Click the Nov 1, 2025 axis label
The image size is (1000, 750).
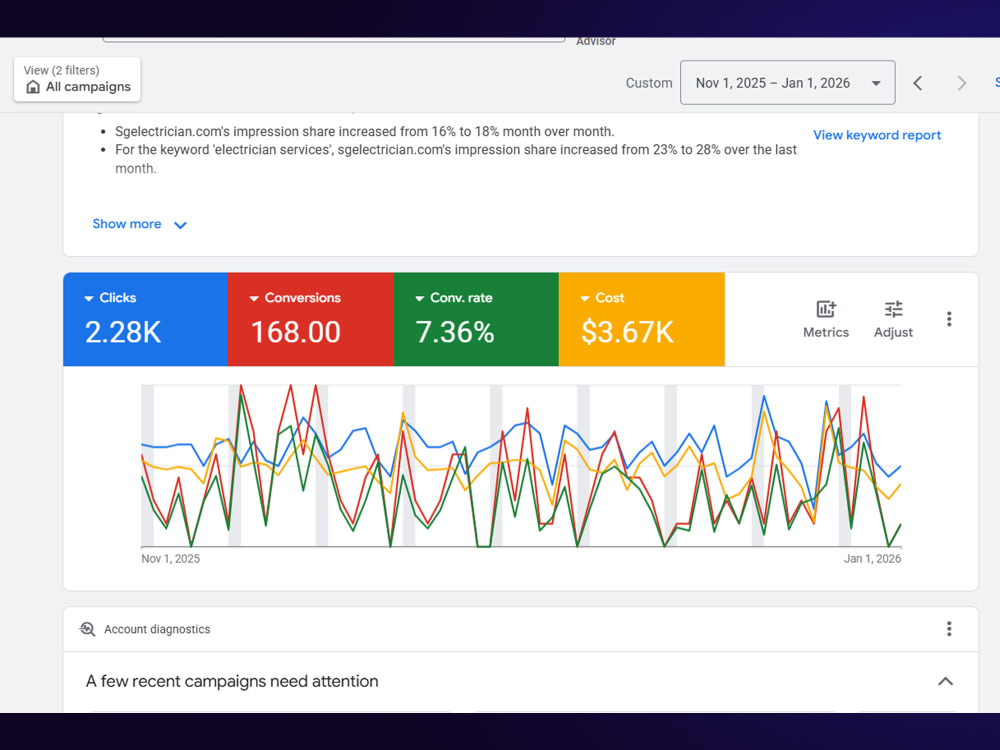pyautogui.click(x=170, y=559)
